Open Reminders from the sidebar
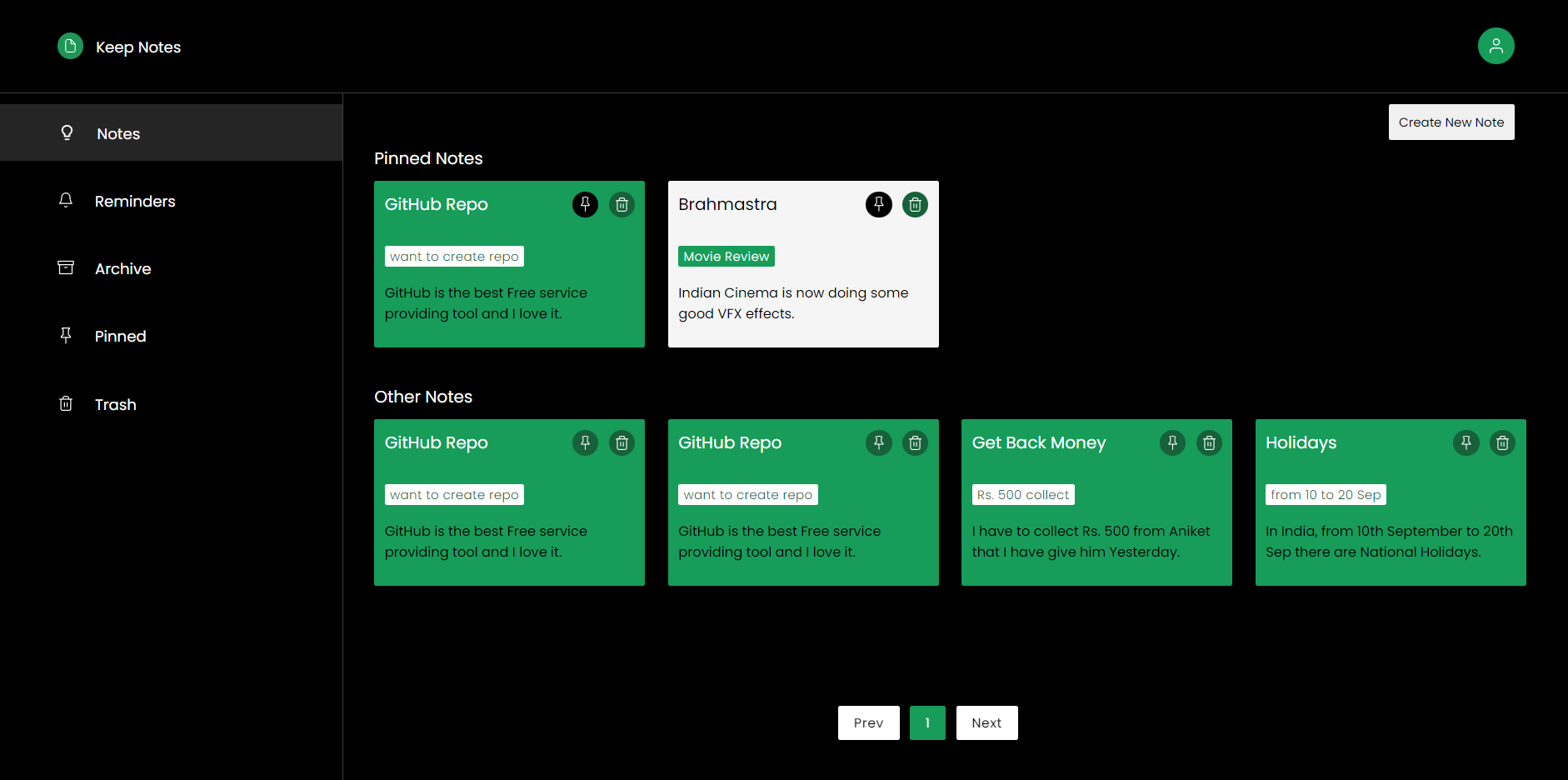The width and height of the screenshot is (1568, 780). (x=171, y=201)
